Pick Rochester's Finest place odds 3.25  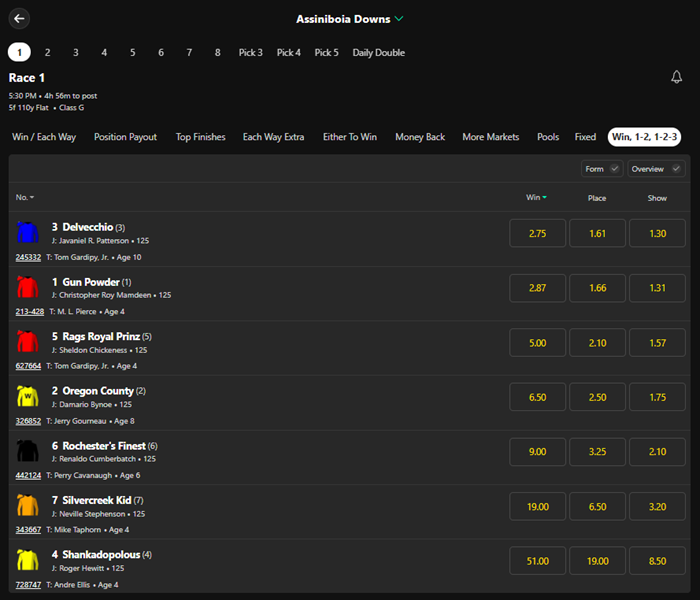click(597, 452)
